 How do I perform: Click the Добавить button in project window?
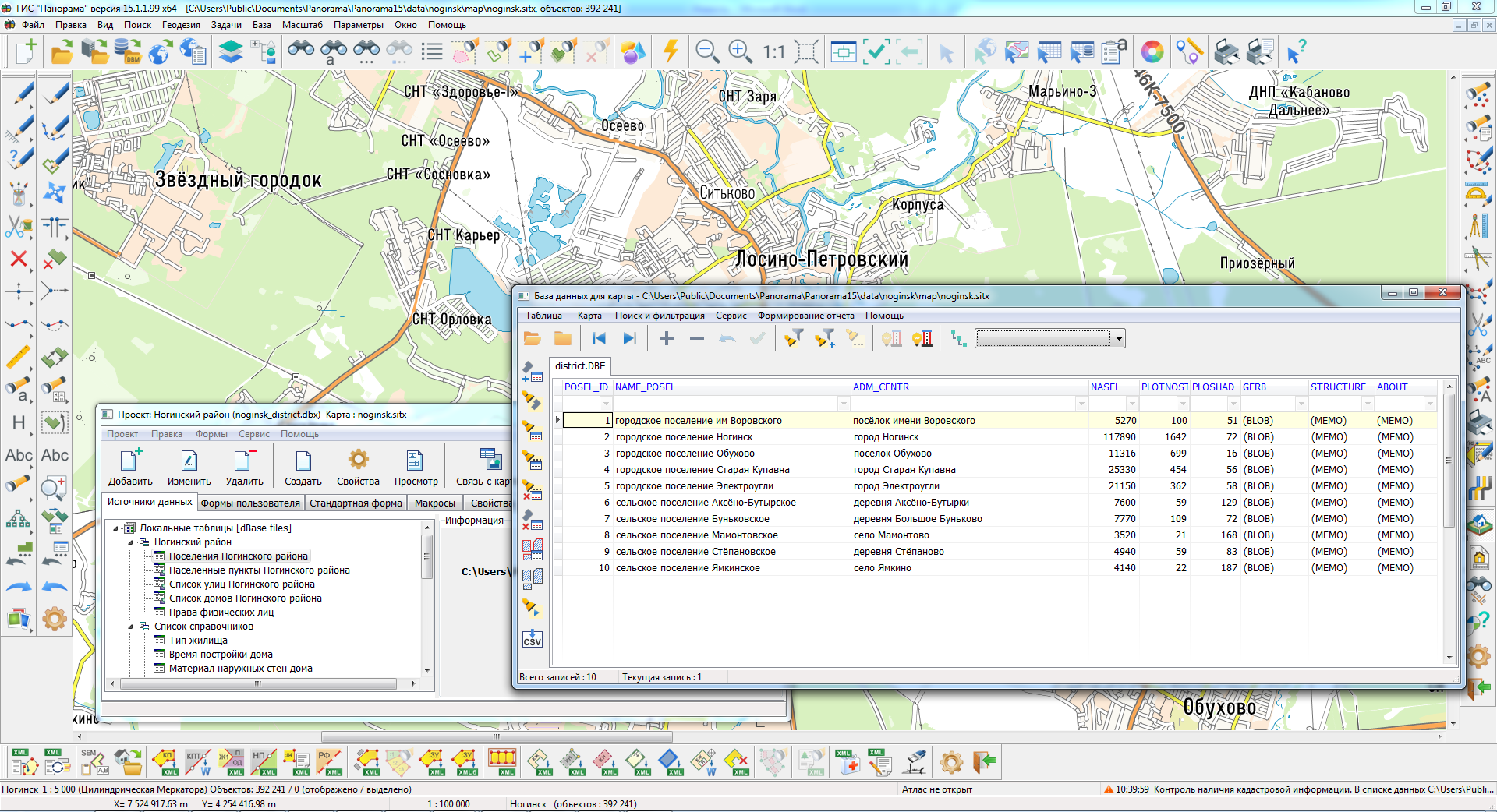130,468
